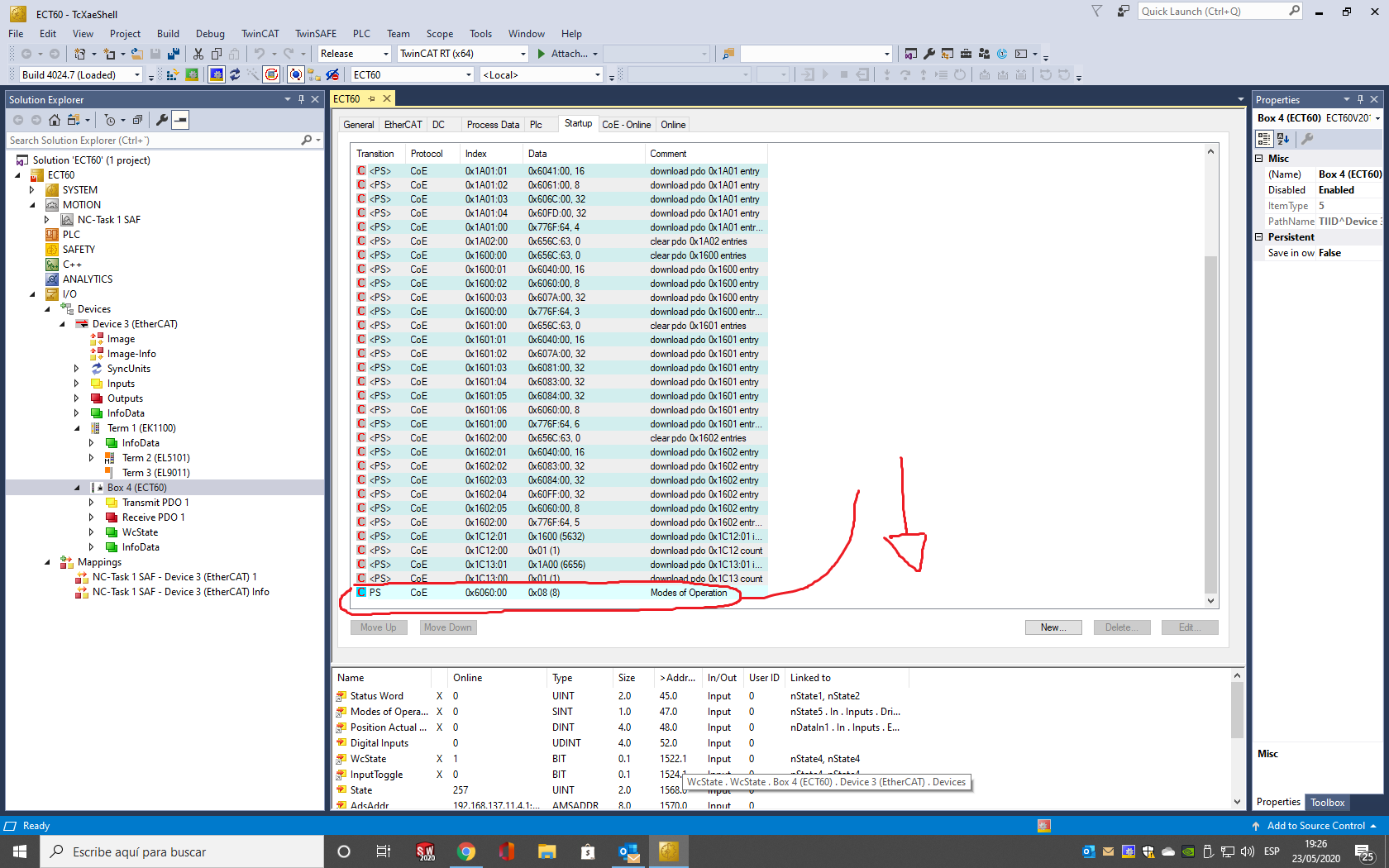Click the Windows Start button
This screenshot has height=868, width=1389.
(19, 851)
